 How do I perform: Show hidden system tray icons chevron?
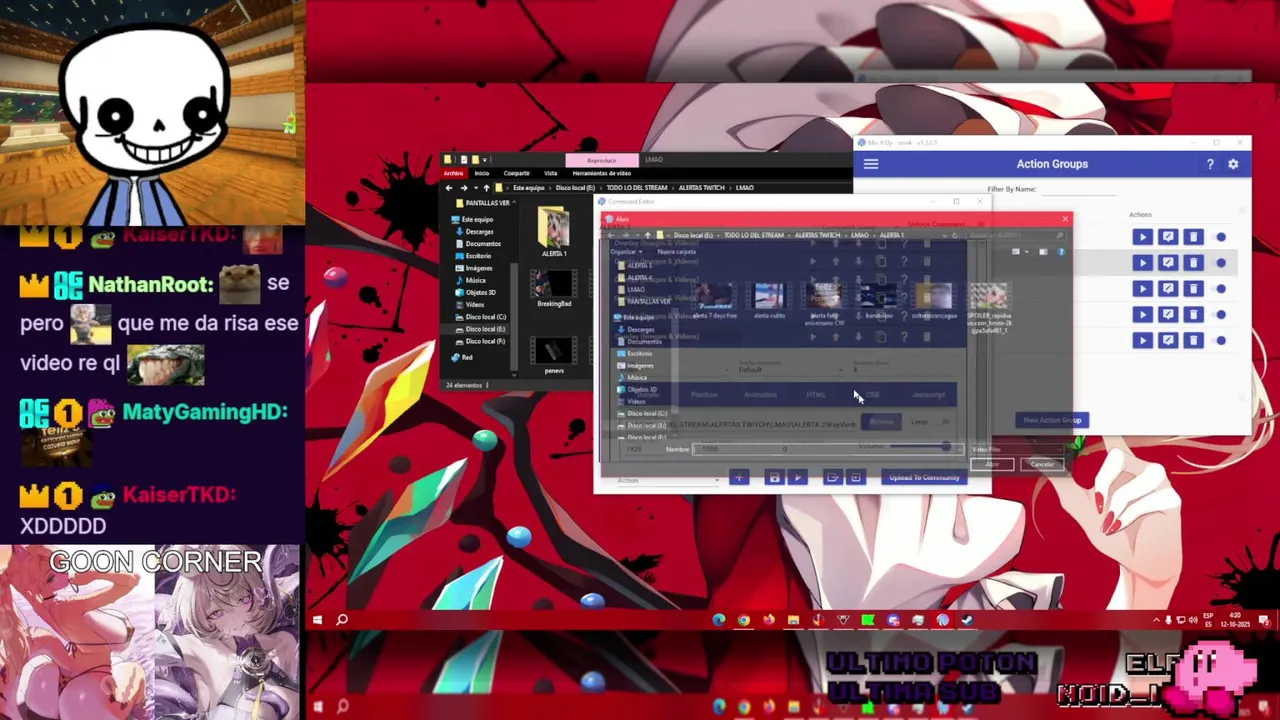1156,620
